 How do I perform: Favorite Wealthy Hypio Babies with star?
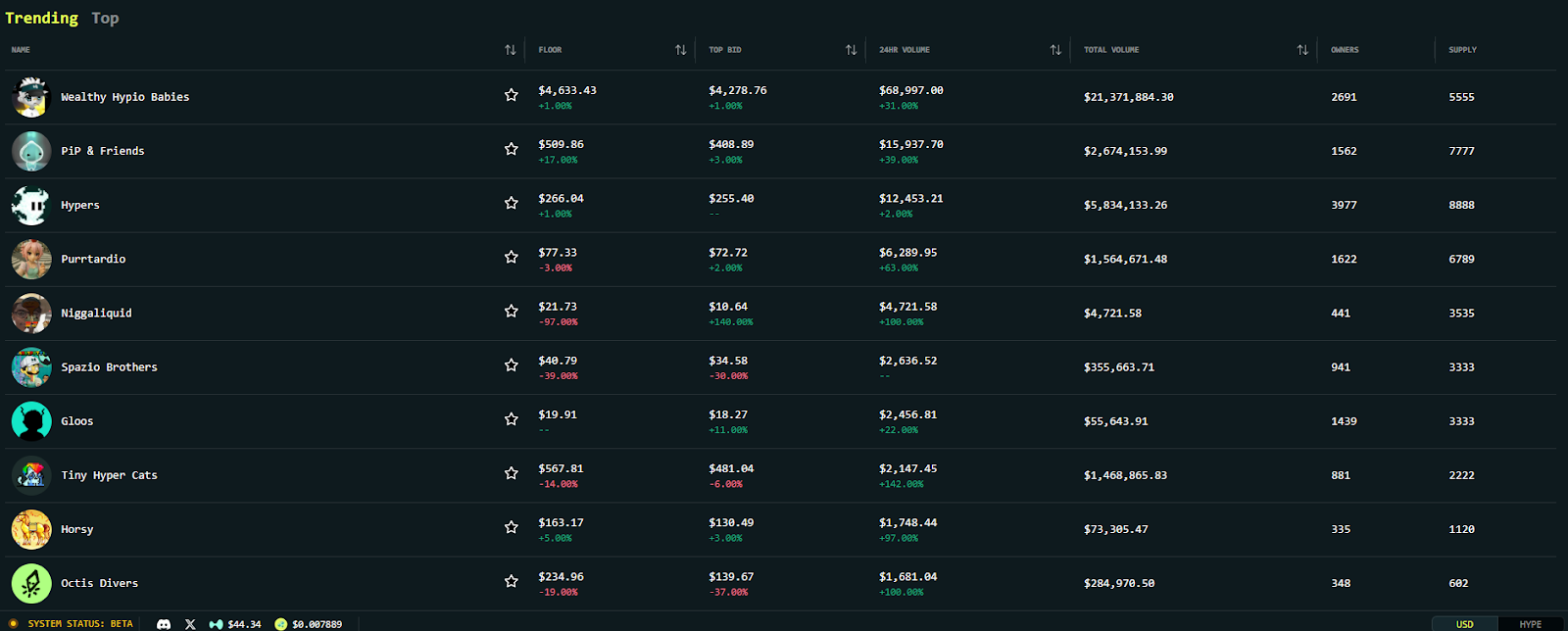[x=511, y=95]
